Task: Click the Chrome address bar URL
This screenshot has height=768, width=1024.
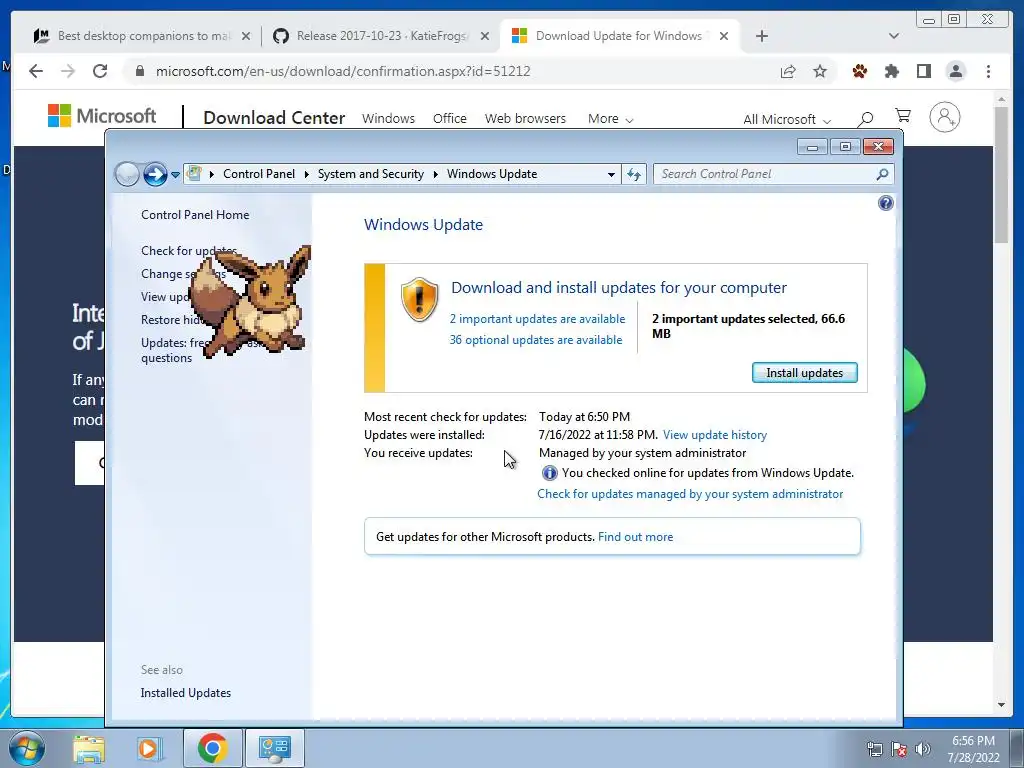Action: (x=343, y=71)
